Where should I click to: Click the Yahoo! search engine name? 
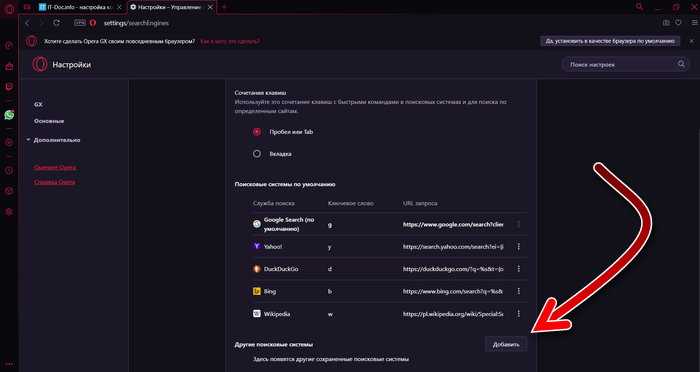click(x=273, y=247)
